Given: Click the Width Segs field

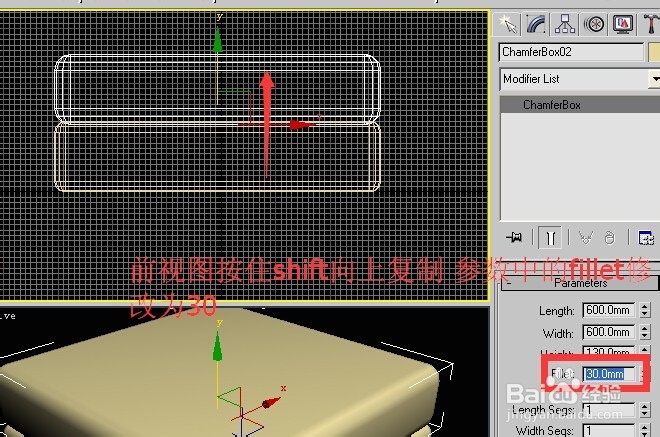Looking at the screenshot, I should point(609,431).
